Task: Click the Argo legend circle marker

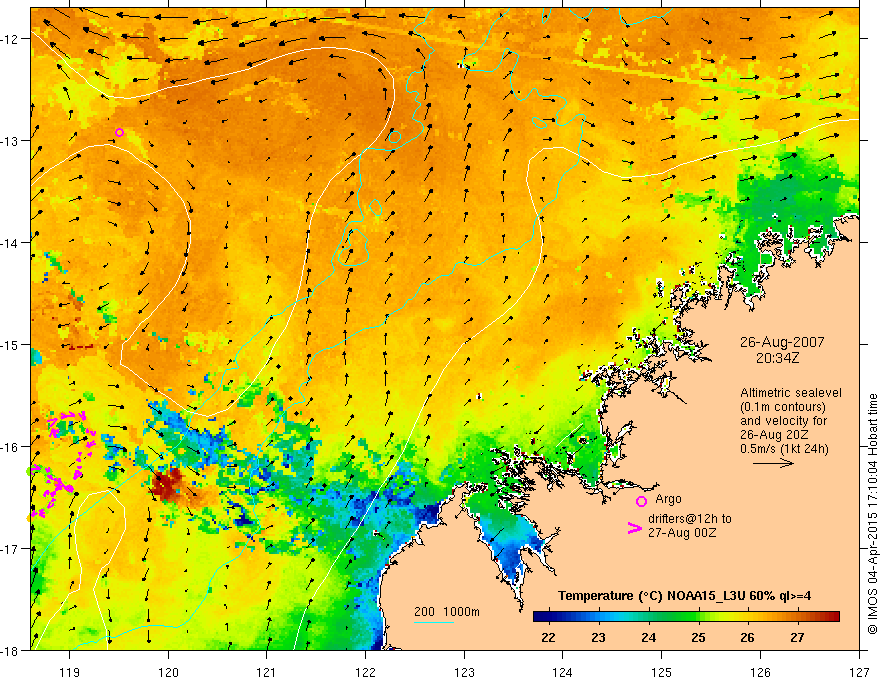Action: point(641,501)
